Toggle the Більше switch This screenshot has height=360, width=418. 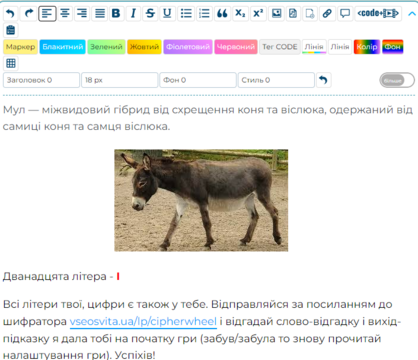397,80
